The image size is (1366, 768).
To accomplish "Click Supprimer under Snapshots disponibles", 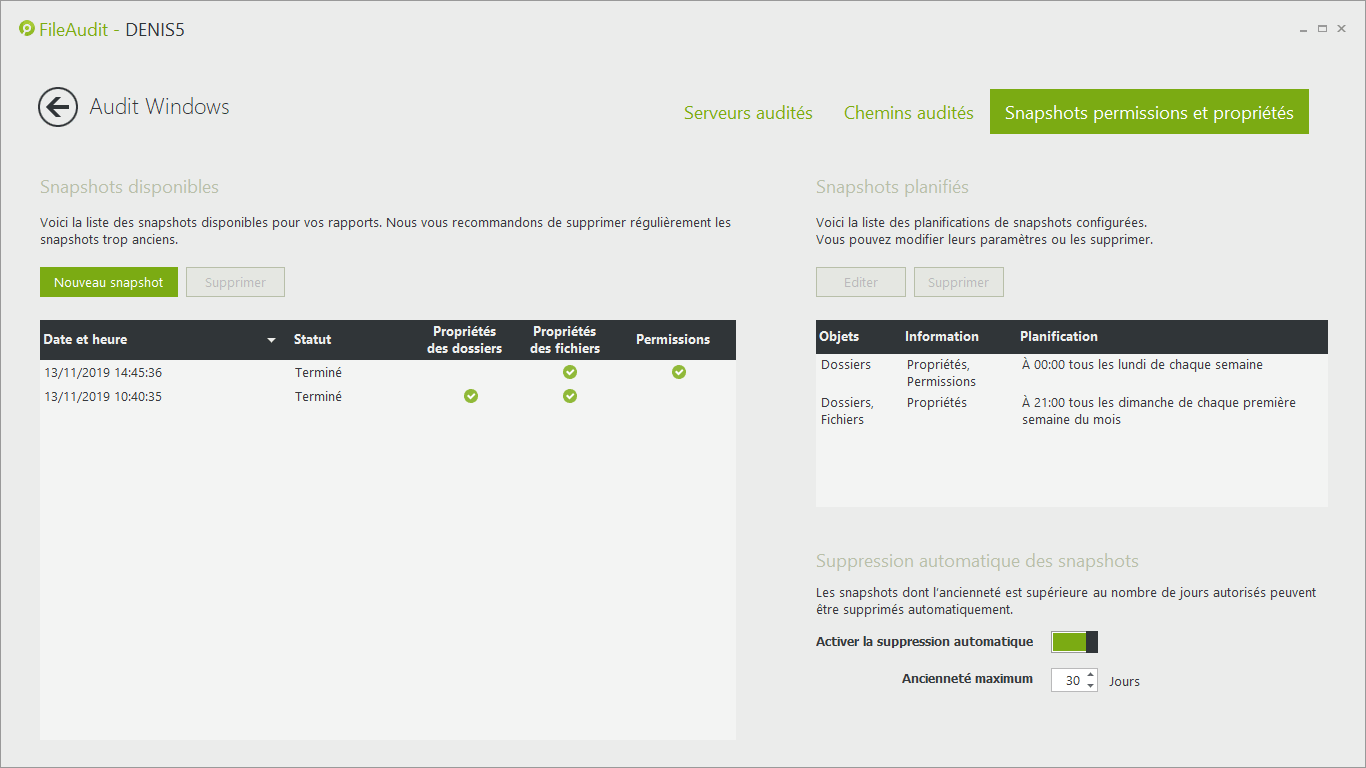I will pos(235,282).
